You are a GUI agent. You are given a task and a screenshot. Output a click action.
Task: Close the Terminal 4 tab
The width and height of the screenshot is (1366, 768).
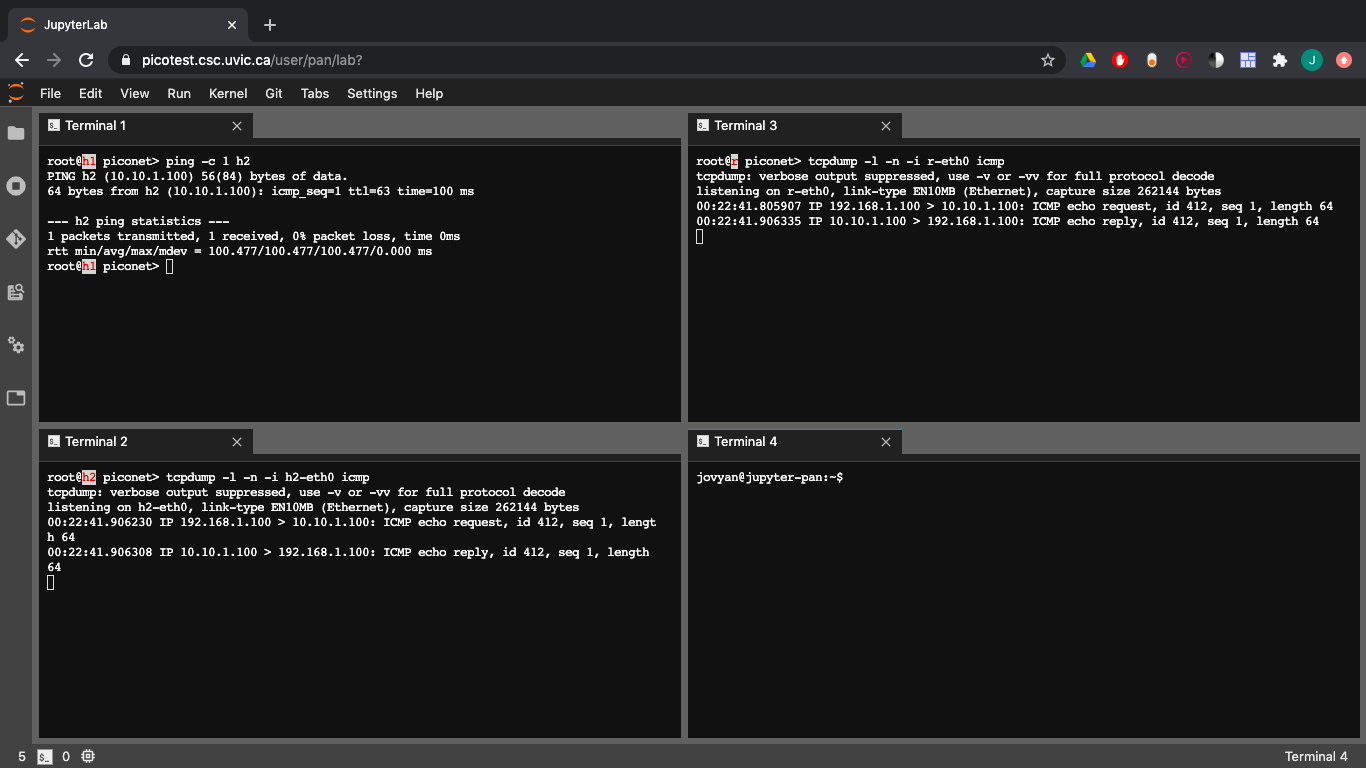pos(886,442)
